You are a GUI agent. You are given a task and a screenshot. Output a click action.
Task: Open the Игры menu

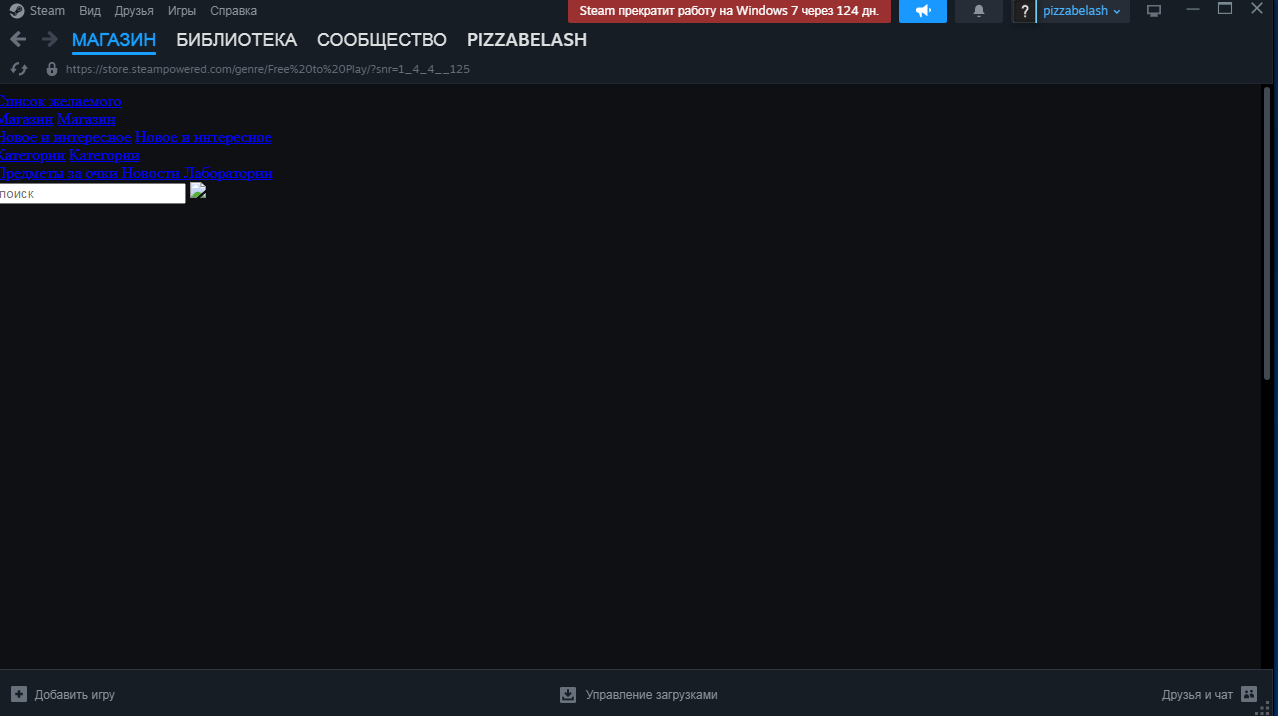click(181, 11)
